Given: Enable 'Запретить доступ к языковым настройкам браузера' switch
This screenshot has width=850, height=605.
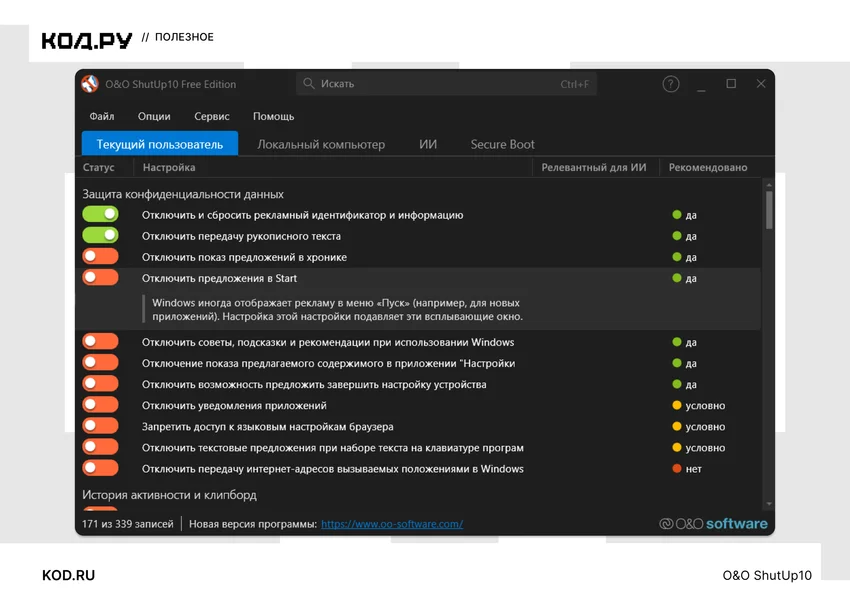Looking at the screenshot, I should tap(100, 426).
